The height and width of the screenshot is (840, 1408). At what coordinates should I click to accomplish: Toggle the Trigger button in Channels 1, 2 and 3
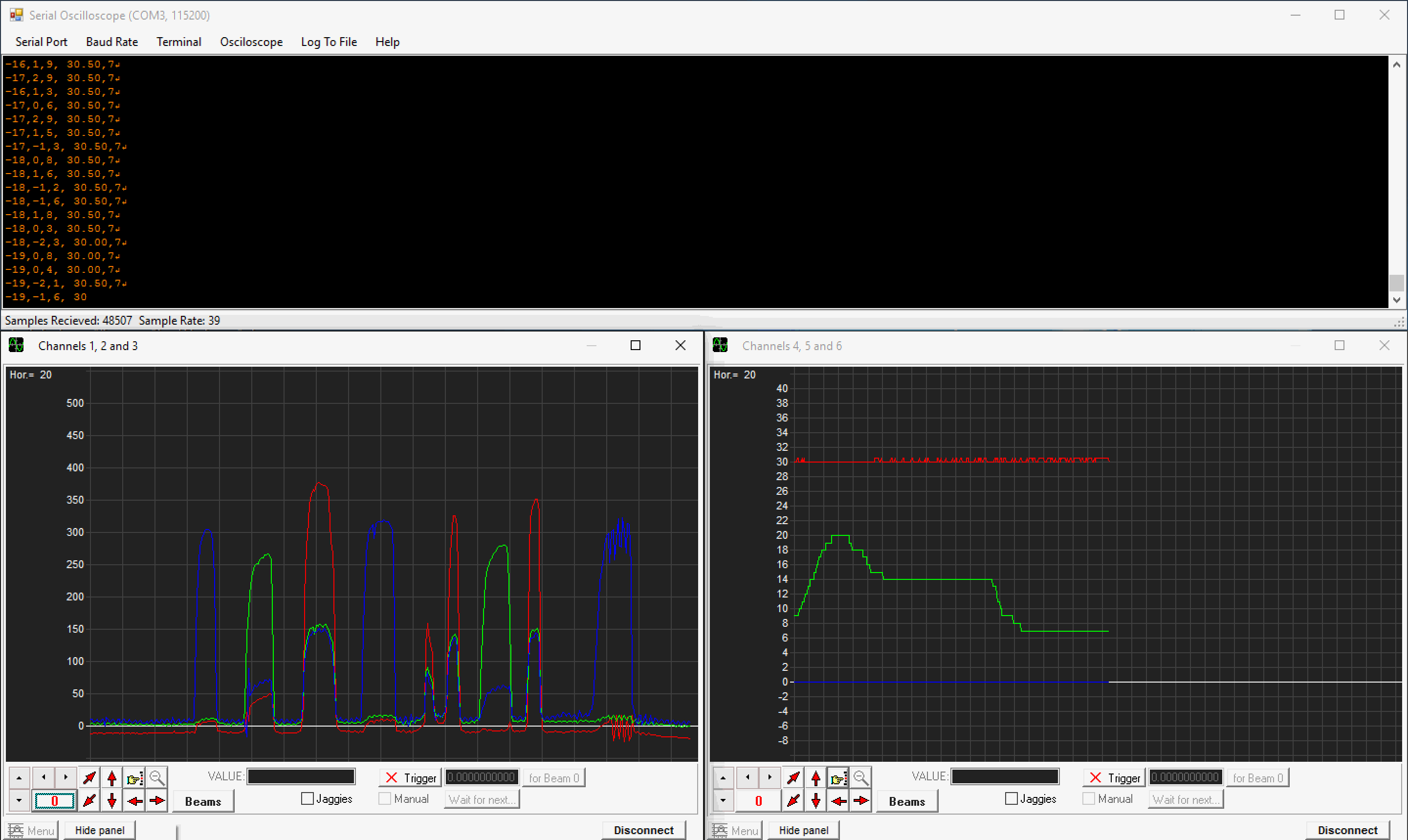click(410, 778)
